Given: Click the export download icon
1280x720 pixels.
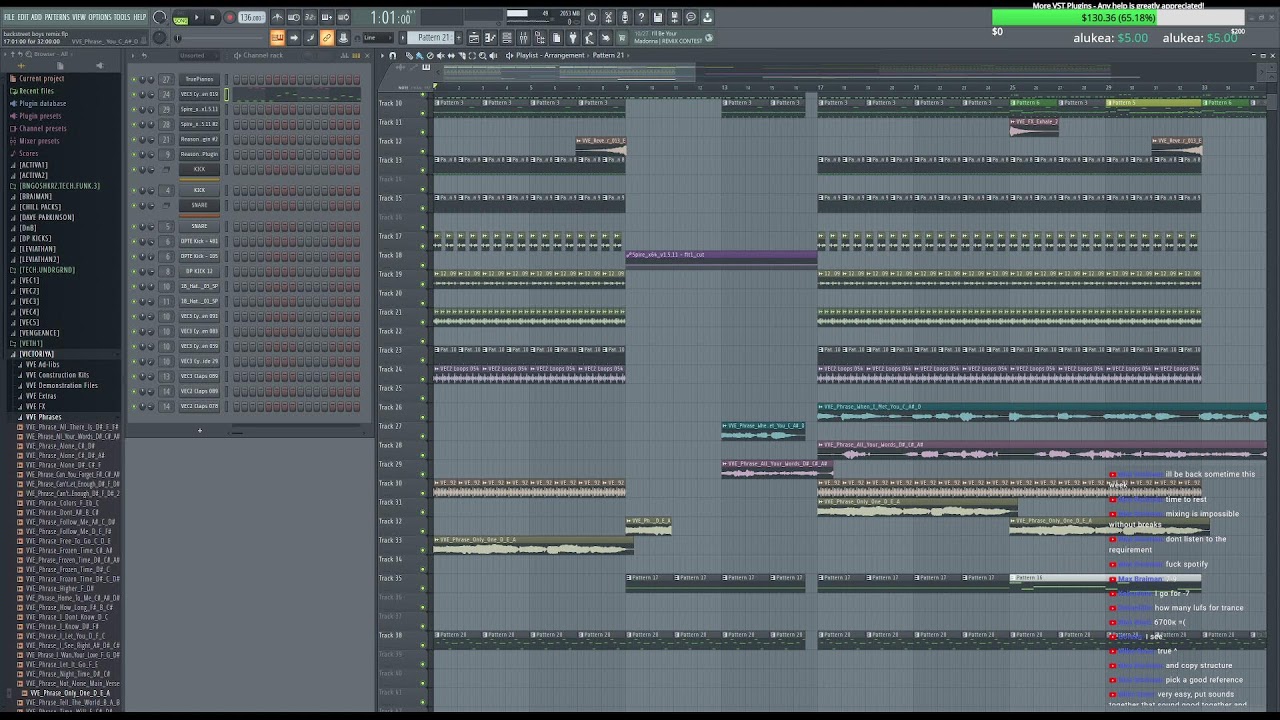Looking at the screenshot, I should click(707, 17).
